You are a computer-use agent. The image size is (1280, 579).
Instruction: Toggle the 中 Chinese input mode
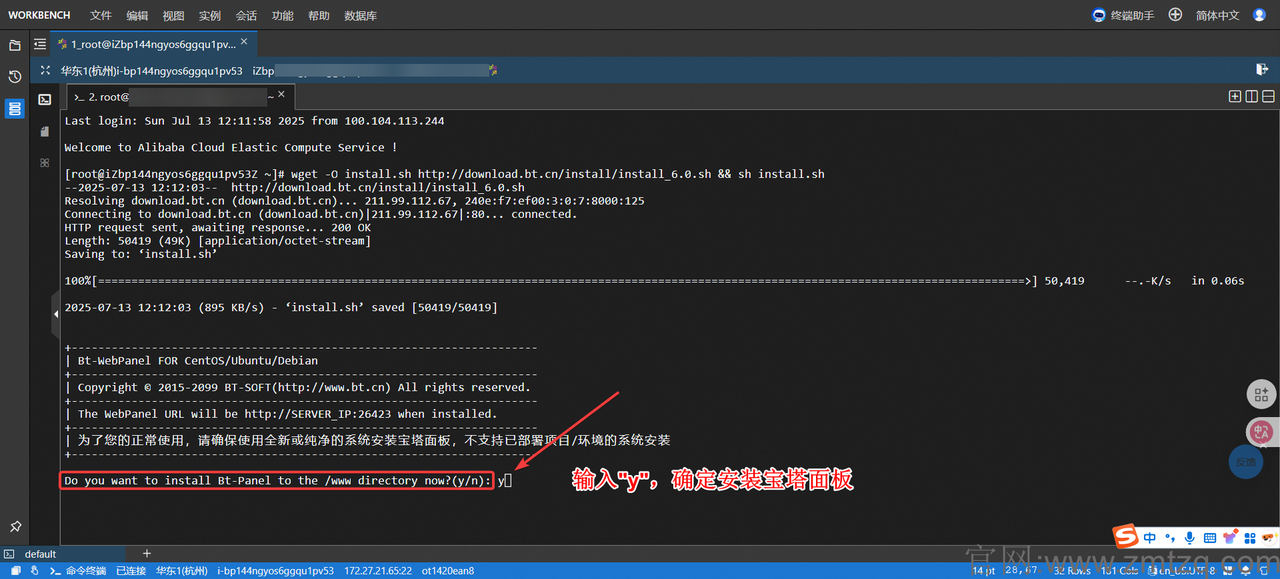[x=1150, y=537]
